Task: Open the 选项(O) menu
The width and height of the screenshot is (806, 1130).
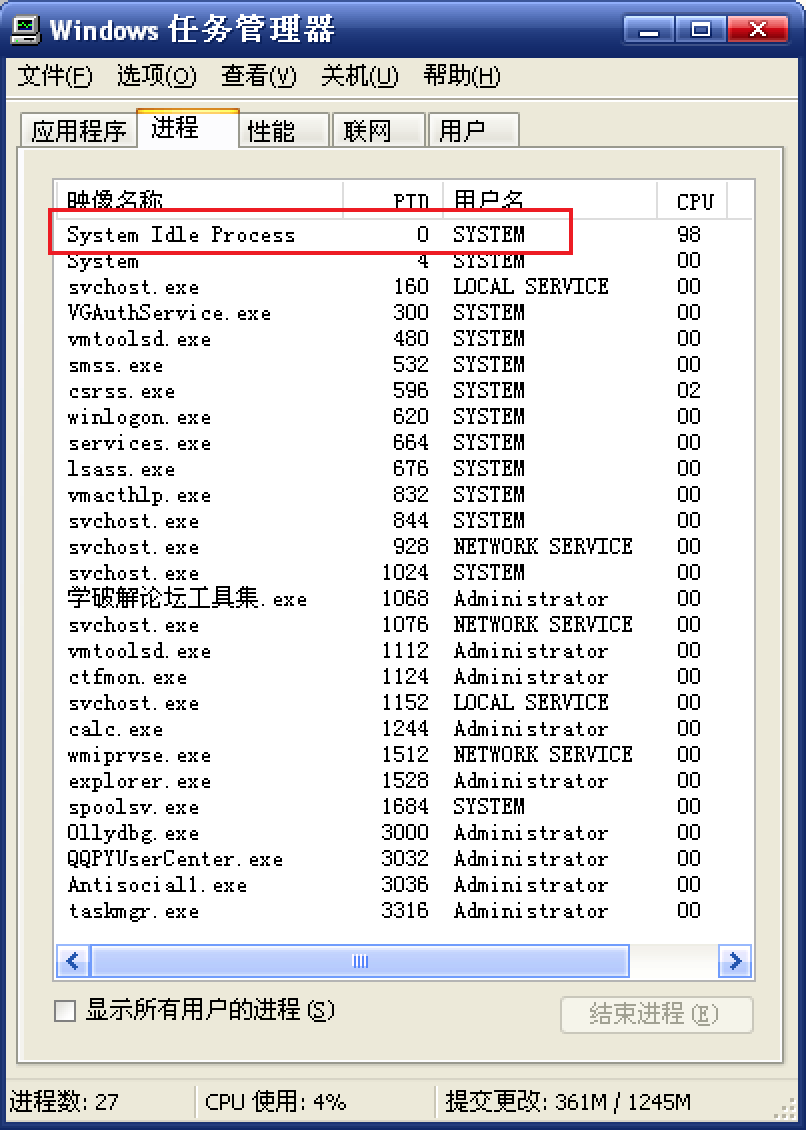Action: point(156,76)
